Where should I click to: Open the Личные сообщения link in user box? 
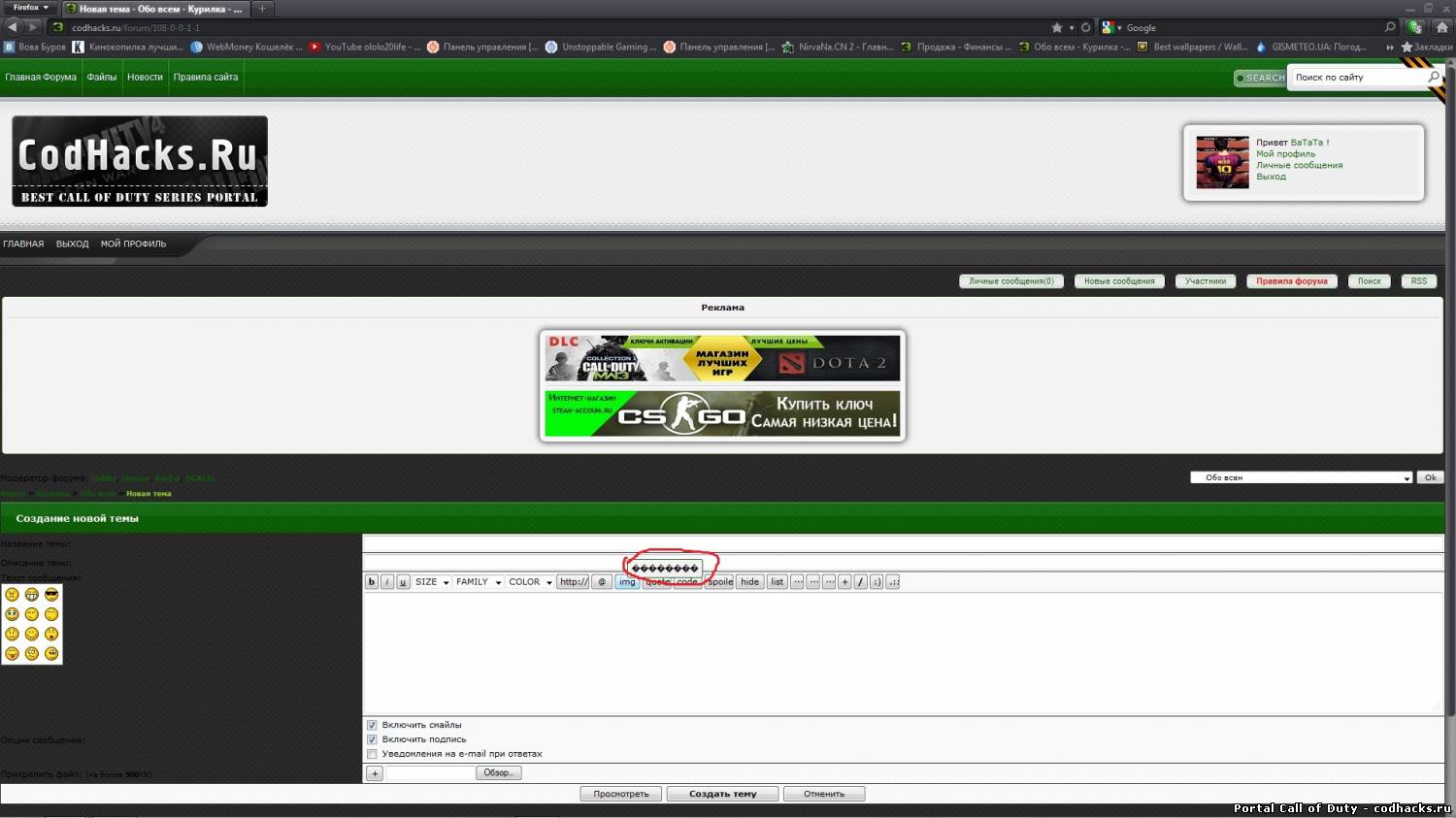coord(1299,165)
